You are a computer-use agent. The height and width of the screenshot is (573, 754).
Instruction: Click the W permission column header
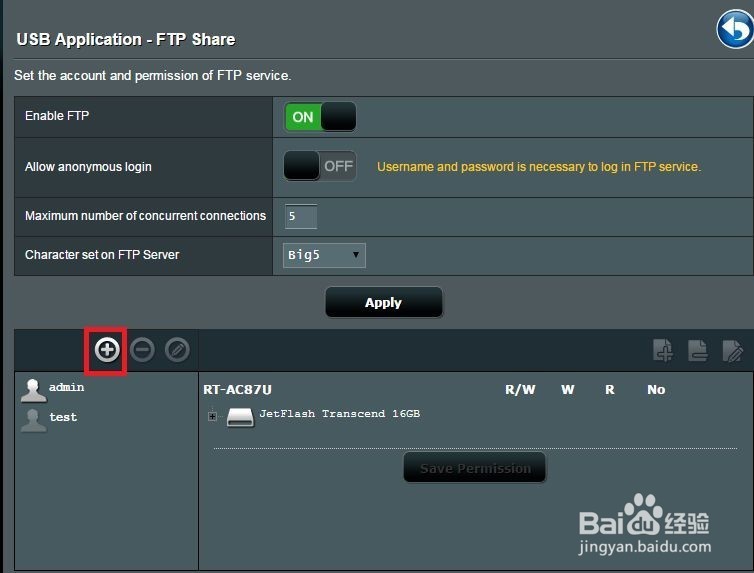tap(568, 389)
